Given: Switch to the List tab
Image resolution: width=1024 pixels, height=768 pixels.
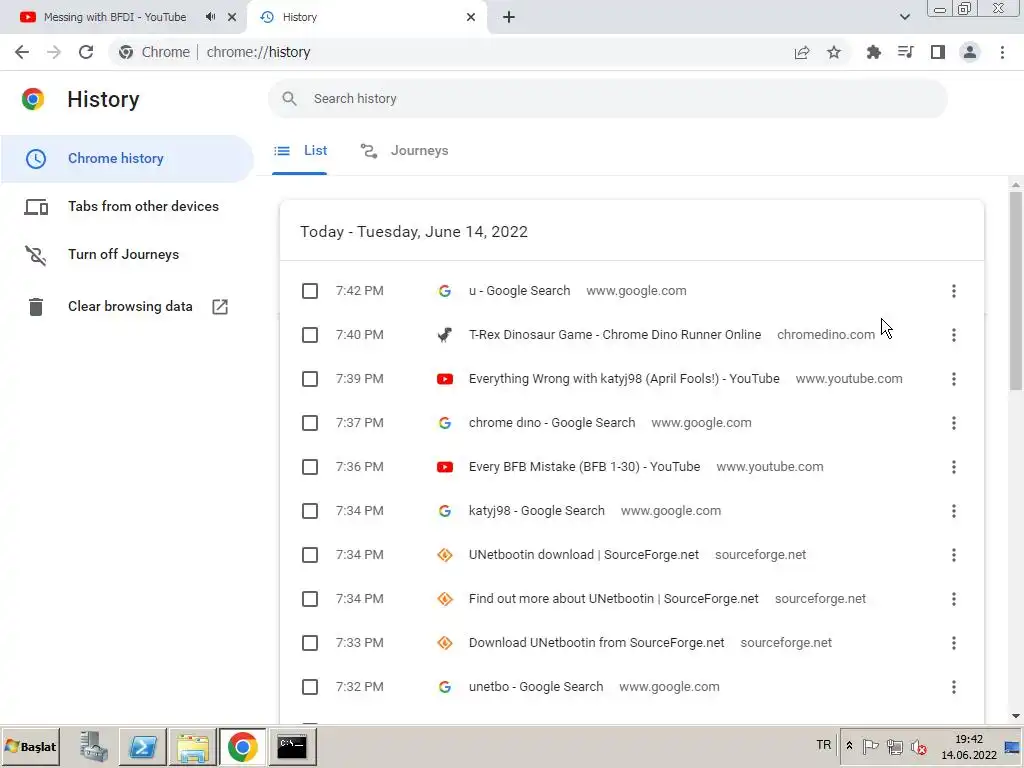Looking at the screenshot, I should click(x=300, y=151).
